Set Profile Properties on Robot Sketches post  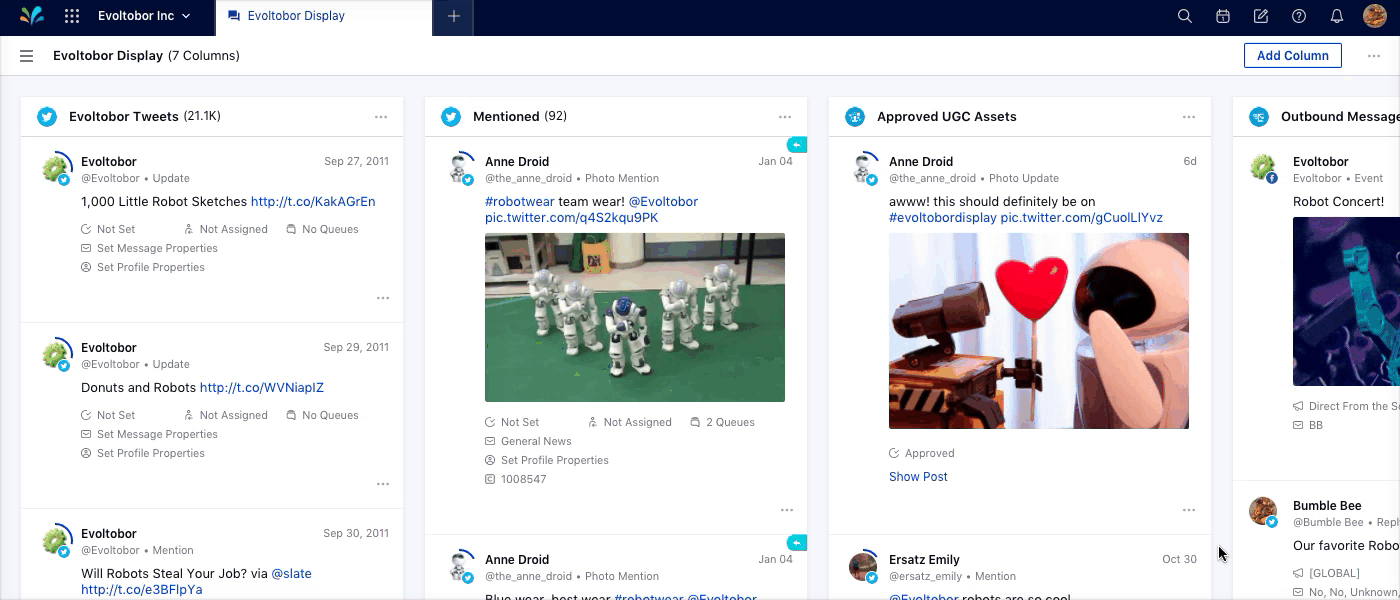click(143, 267)
